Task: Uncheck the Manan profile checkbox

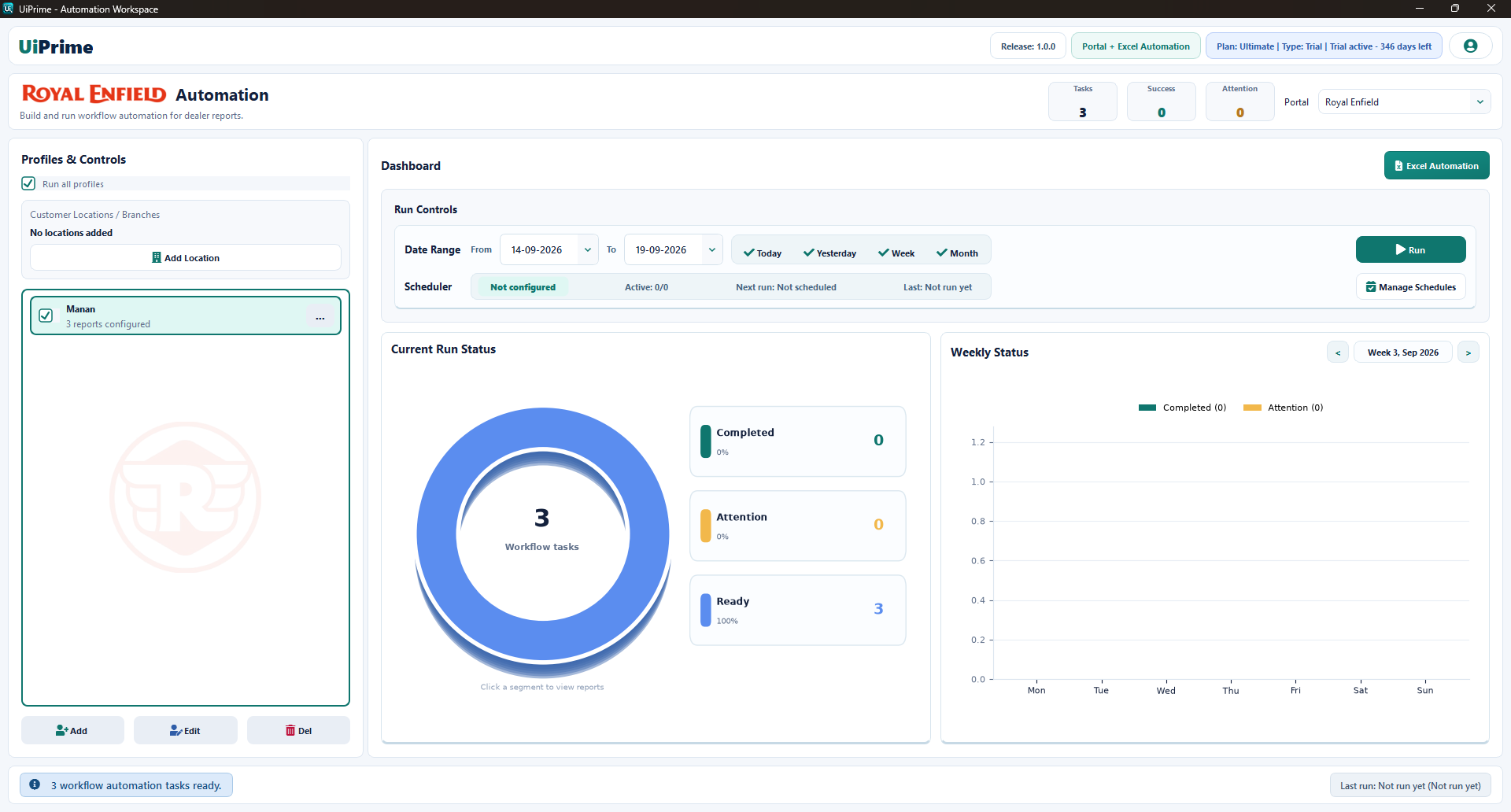Action: pos(46,316)
